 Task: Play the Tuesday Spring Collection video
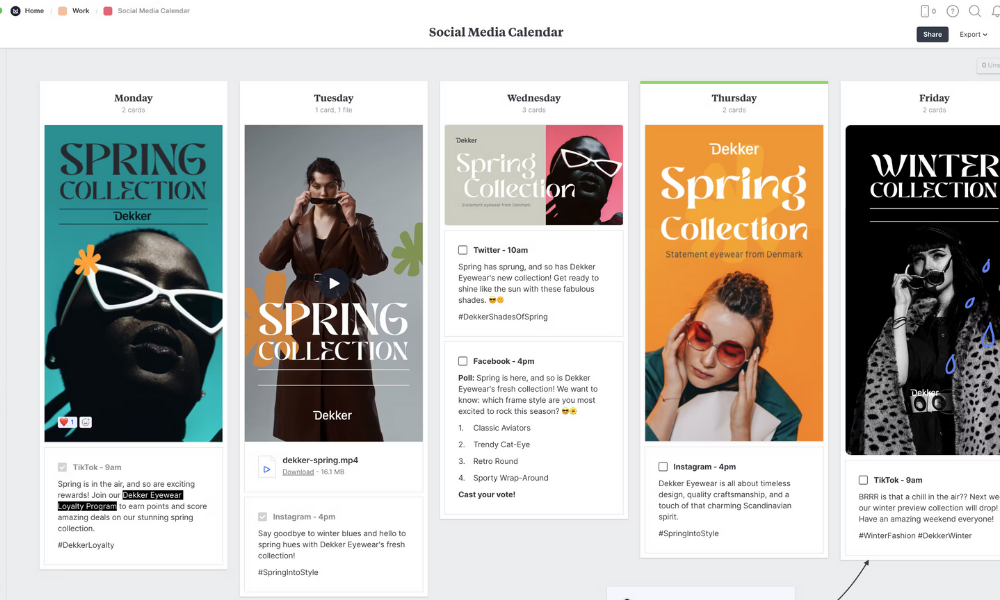pyautogui.click(x=333, y=283)
